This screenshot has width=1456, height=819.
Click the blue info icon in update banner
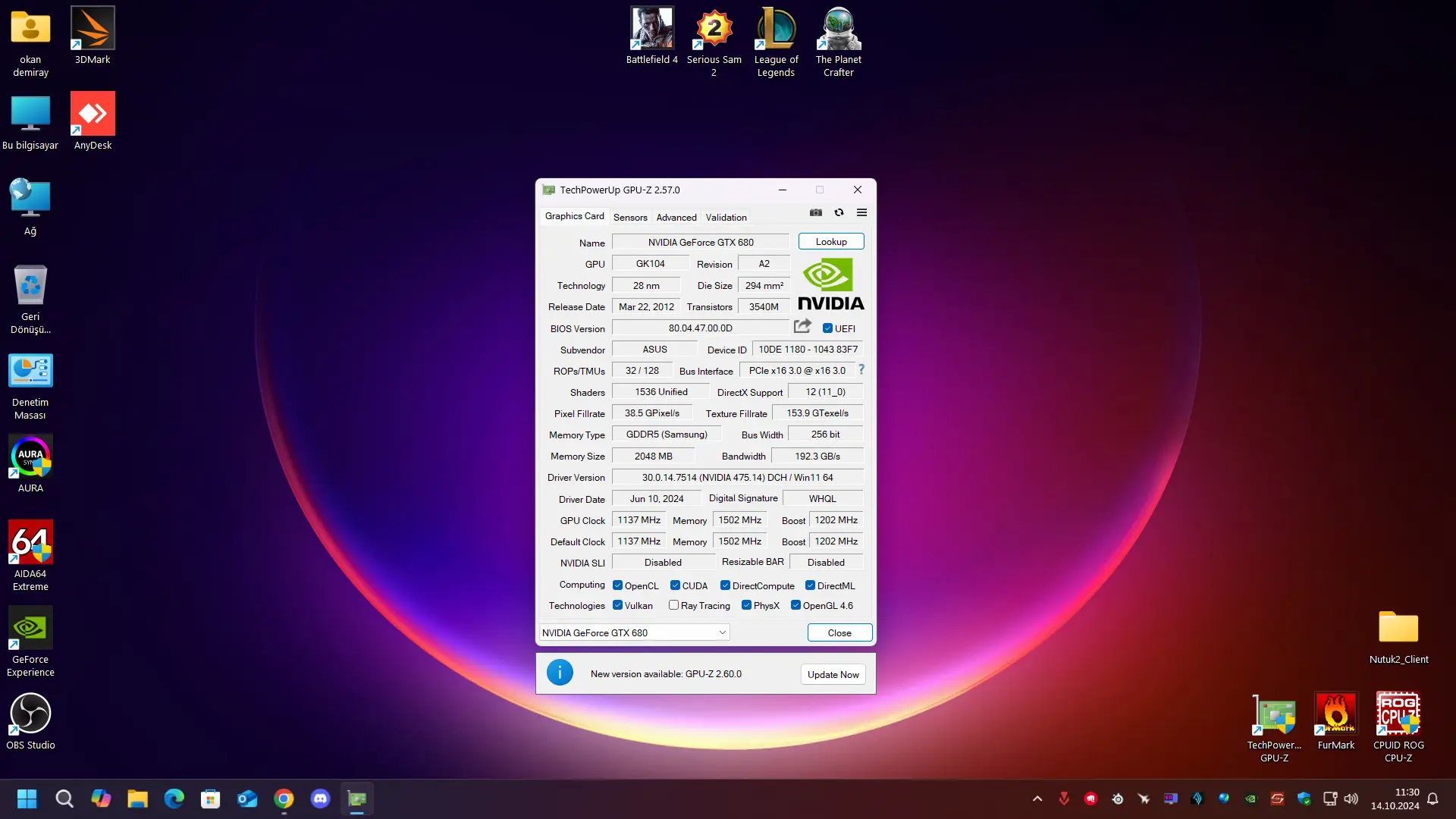(x=560, y=673)
